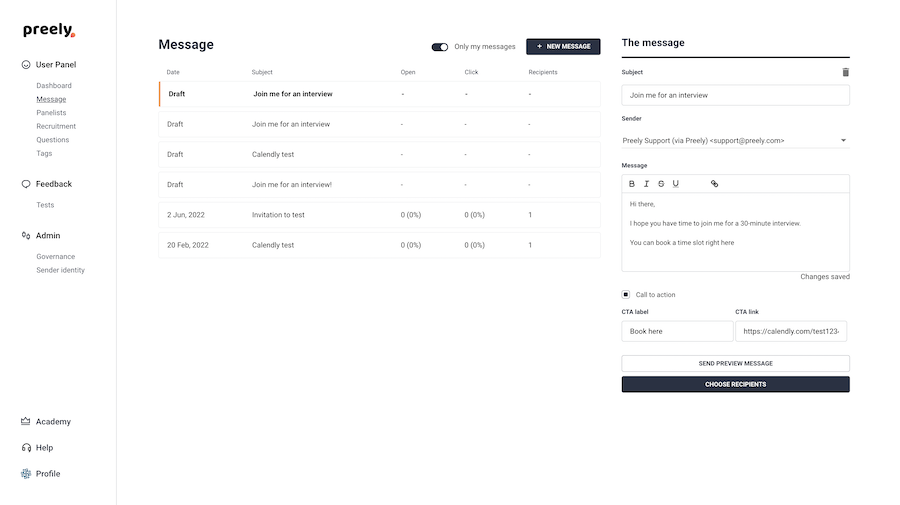Click the Recipients column header

click(542, 72)
